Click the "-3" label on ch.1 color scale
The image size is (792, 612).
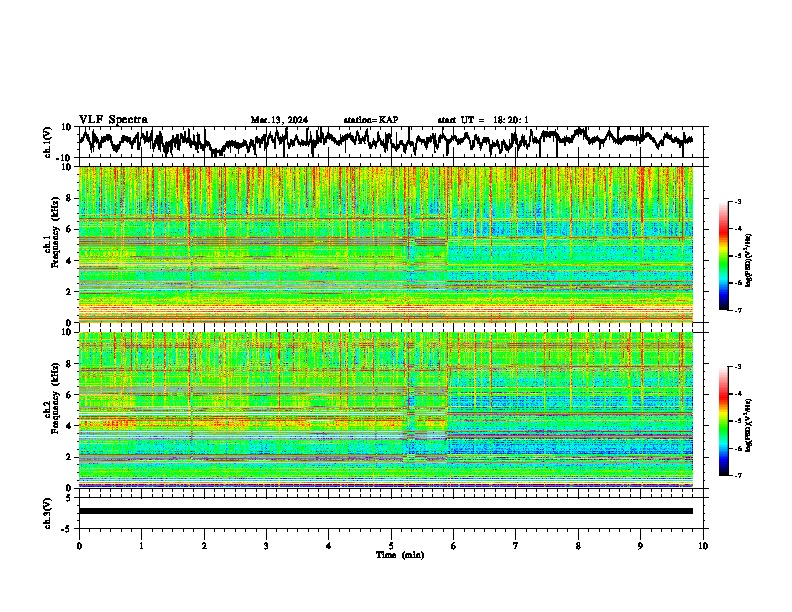738,202
